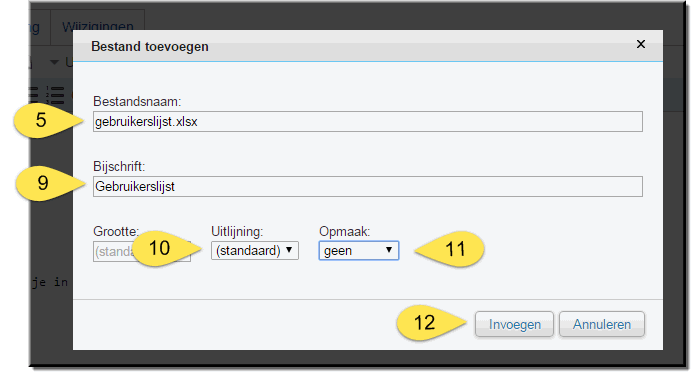
Task: Select the bullet list icon at left edge
Action: (34, 95)
